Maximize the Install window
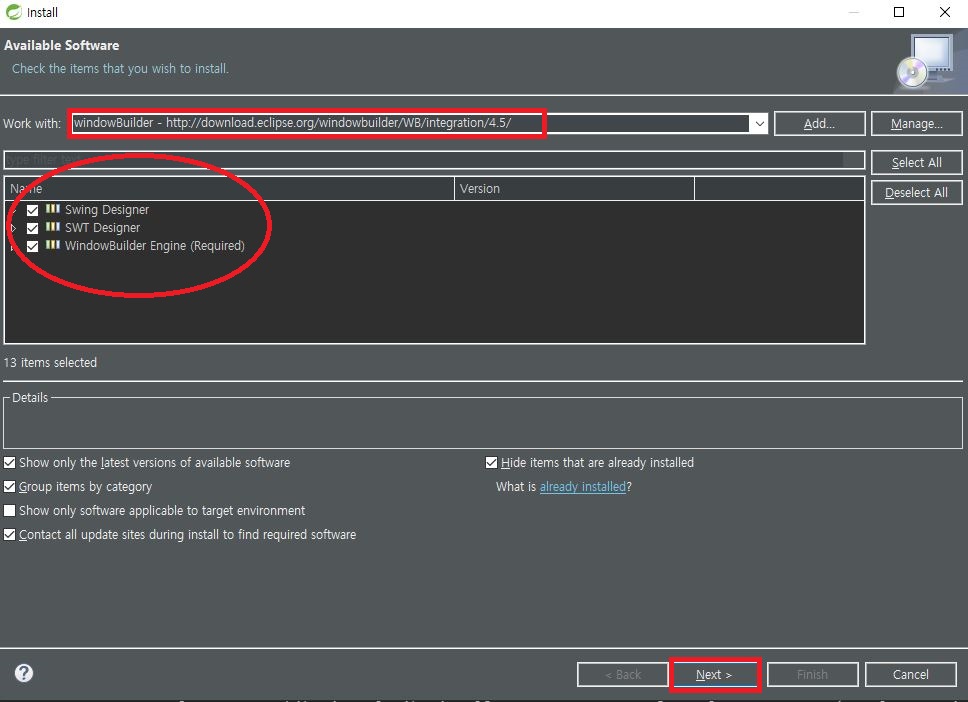This screenshot has height=702, width=968. [899, 12]
